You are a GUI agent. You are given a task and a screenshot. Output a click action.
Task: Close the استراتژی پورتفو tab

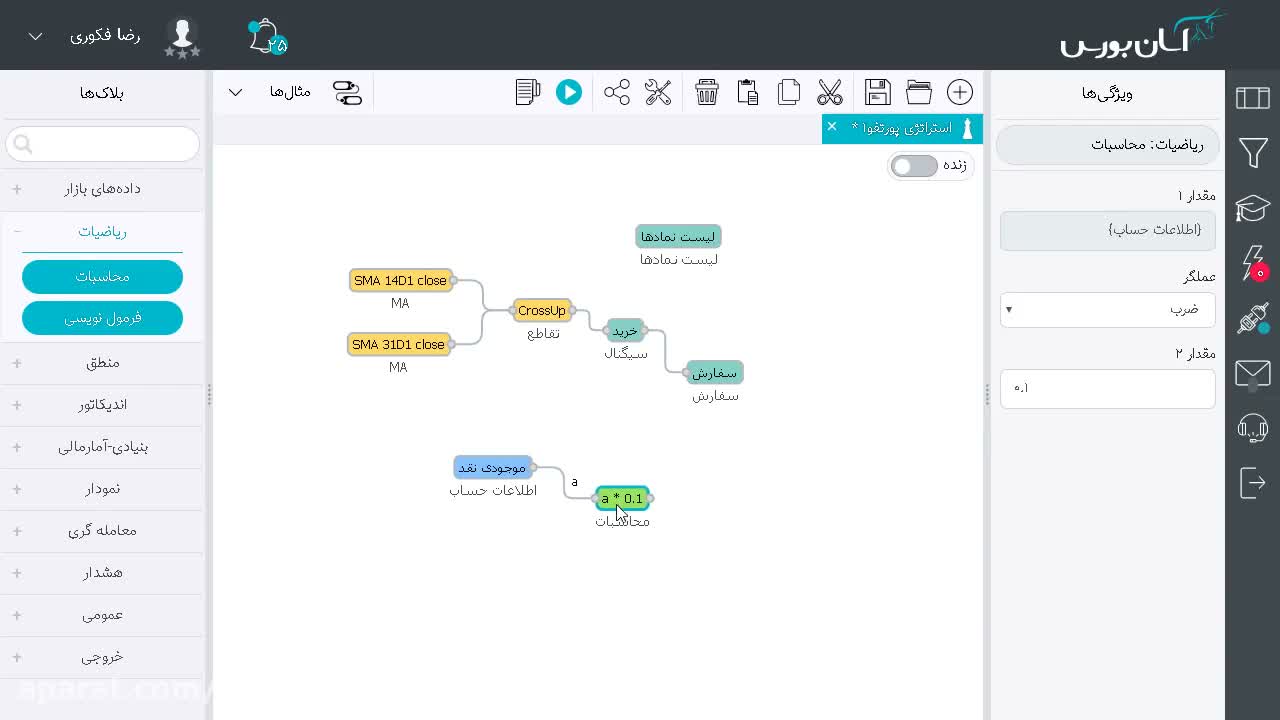832,127
